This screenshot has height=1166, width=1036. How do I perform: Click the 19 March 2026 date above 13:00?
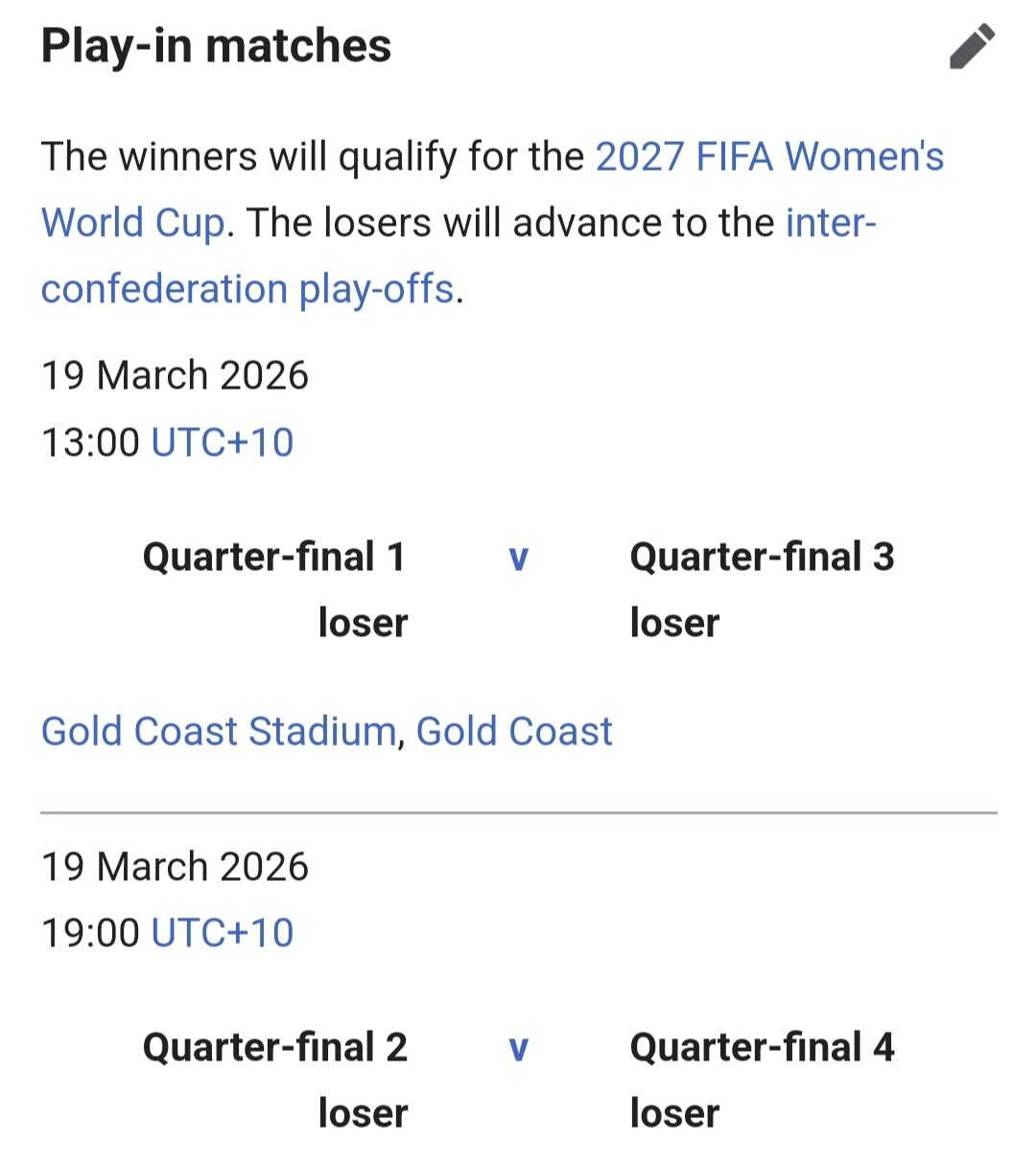175,375
